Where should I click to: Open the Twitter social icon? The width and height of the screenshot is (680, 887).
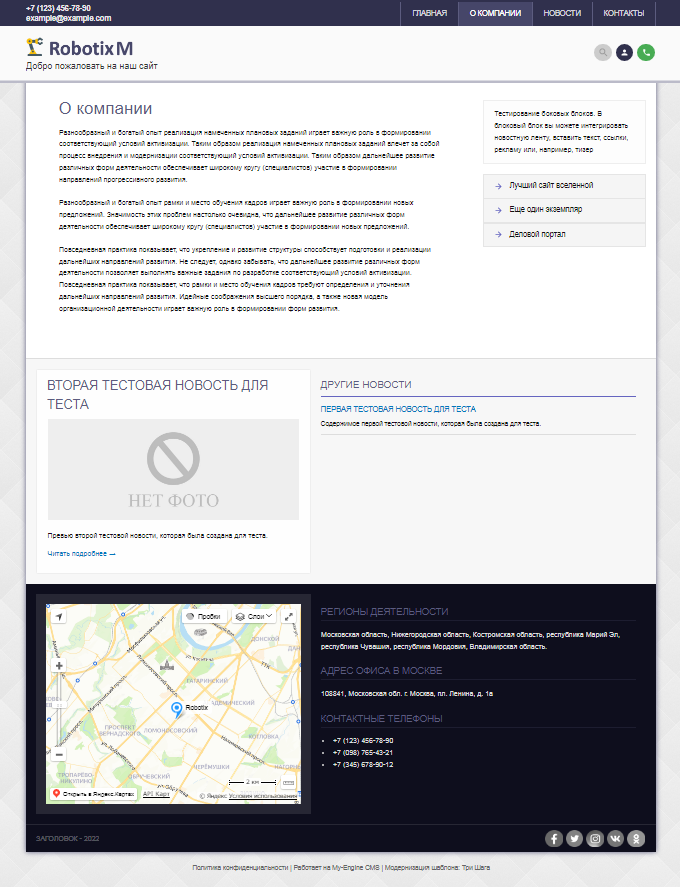click(x=574, y=838)
